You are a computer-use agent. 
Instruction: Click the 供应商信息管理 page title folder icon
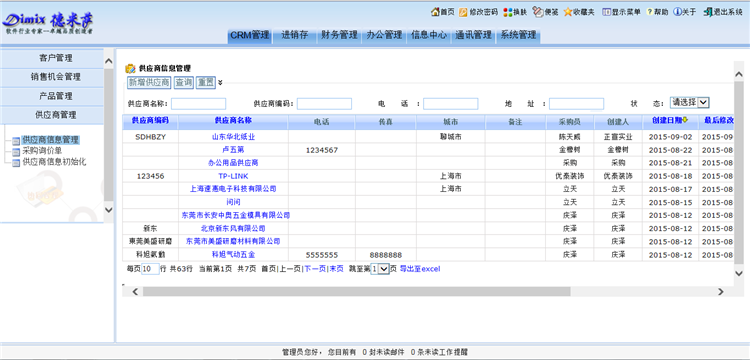[x=130, y=69]
